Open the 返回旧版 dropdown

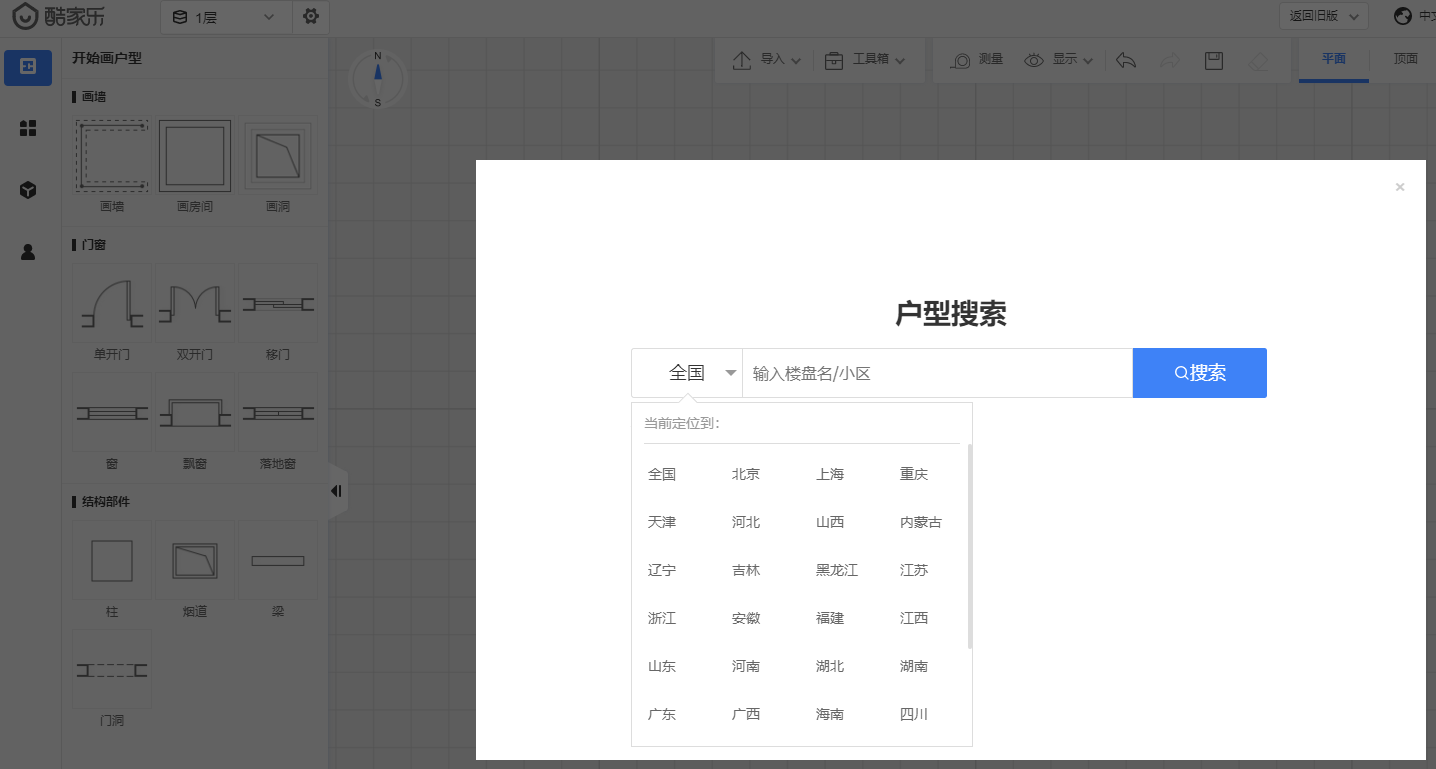(x=1323, y=16)
